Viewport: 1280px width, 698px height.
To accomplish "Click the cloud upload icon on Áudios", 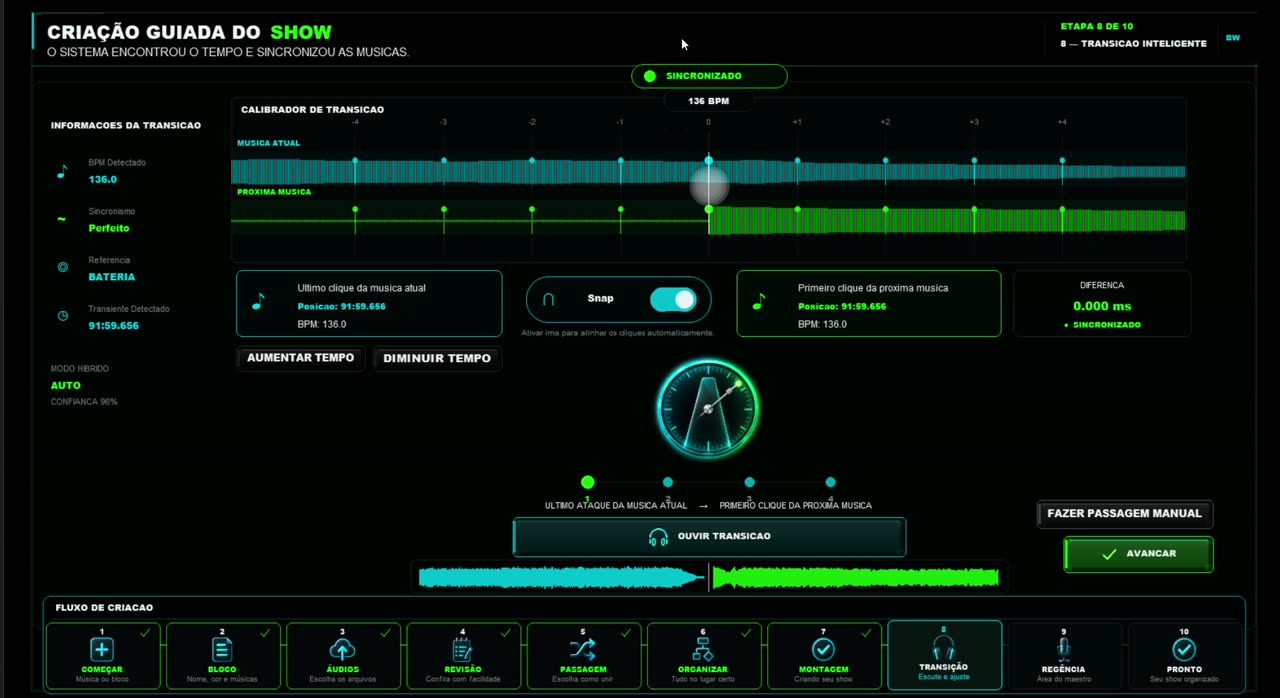I will point(342,650).
